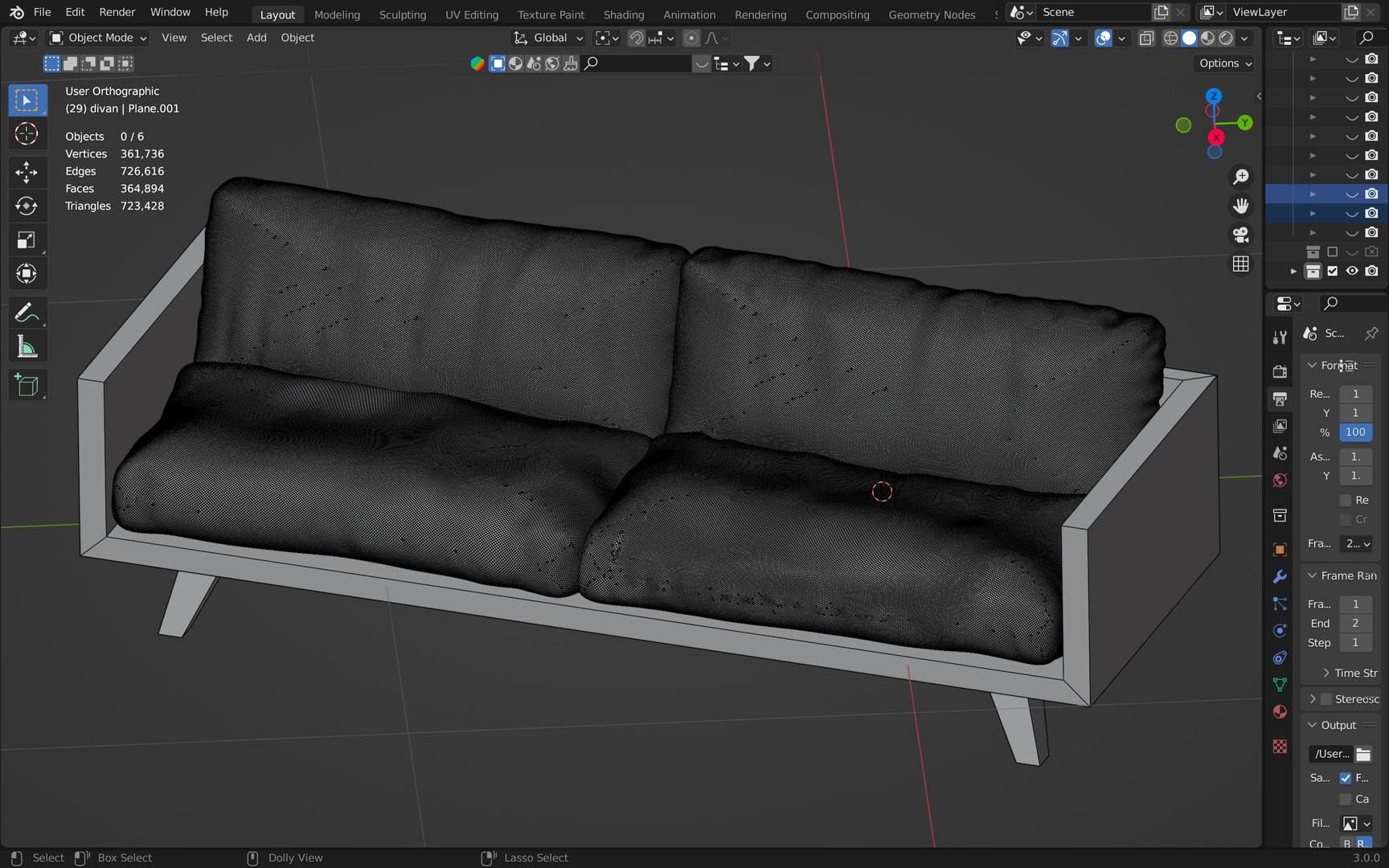Choose the Transform tool
The image size is (1389, 868).
pyautogui.click(x=27, y=273)
